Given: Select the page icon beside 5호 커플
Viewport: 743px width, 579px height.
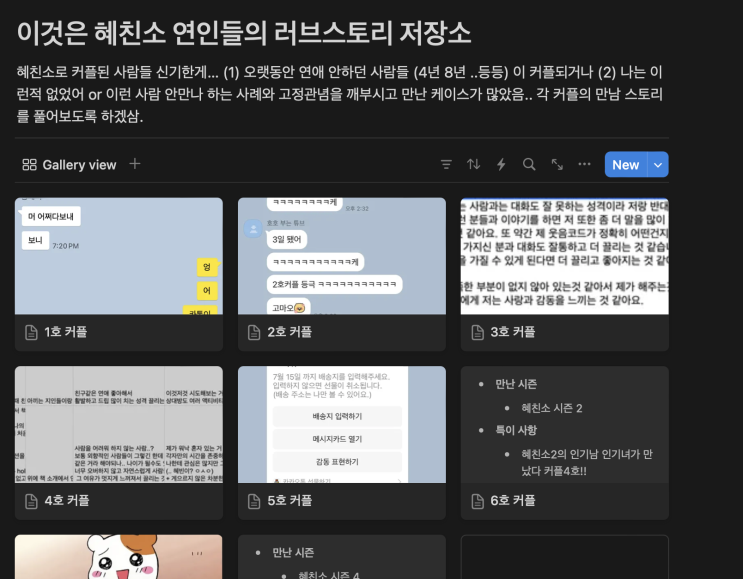Looking at the screenshot, I should click(x=254, y=501).
